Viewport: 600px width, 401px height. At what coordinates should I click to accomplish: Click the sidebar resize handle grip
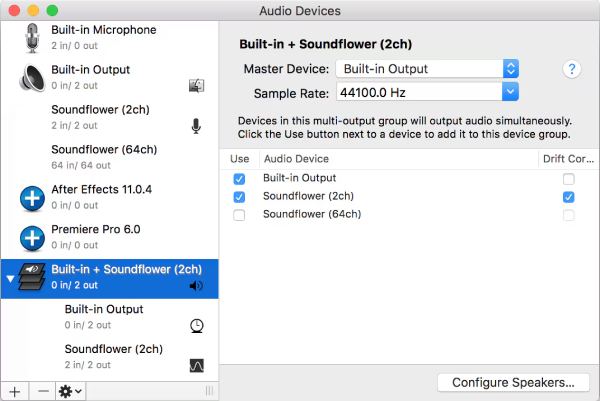pos(209,391)
